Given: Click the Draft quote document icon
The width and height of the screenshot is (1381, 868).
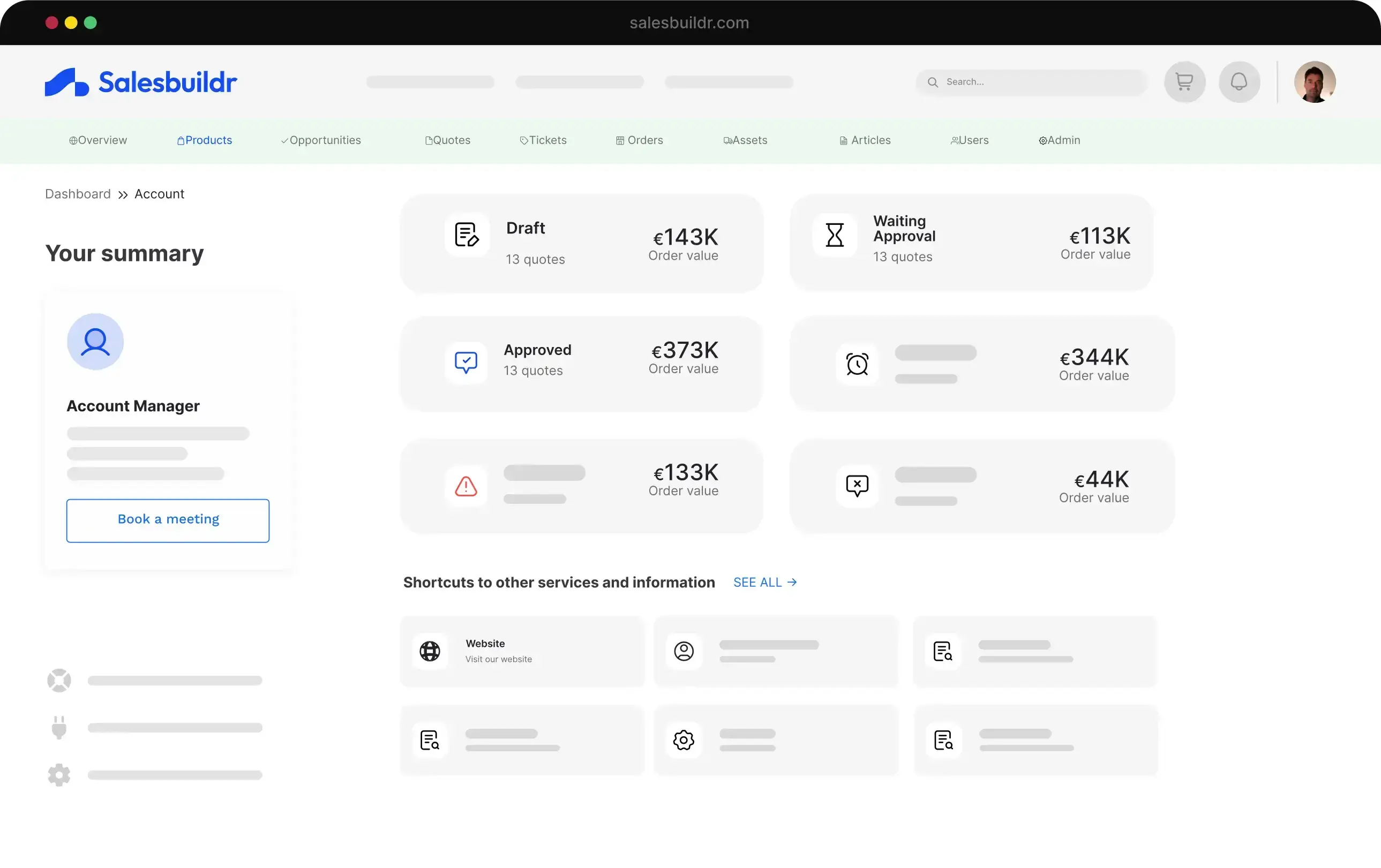Looking at the screenshot, I should pos(467,235).
